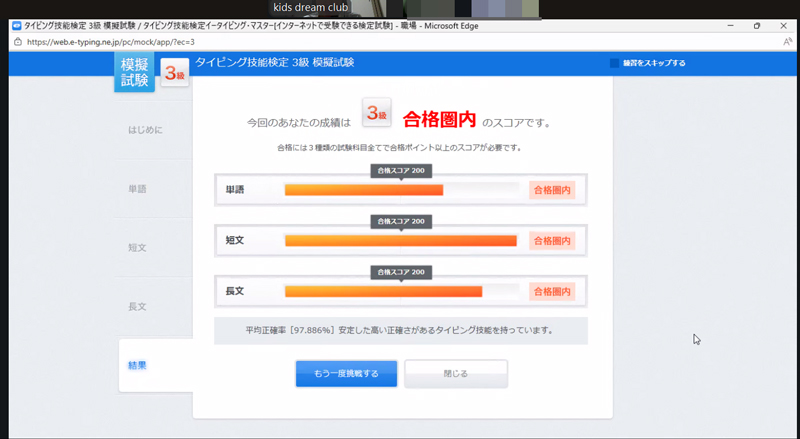Click the 単語 row label in results
Screen dimensions: 800x439
235,190
